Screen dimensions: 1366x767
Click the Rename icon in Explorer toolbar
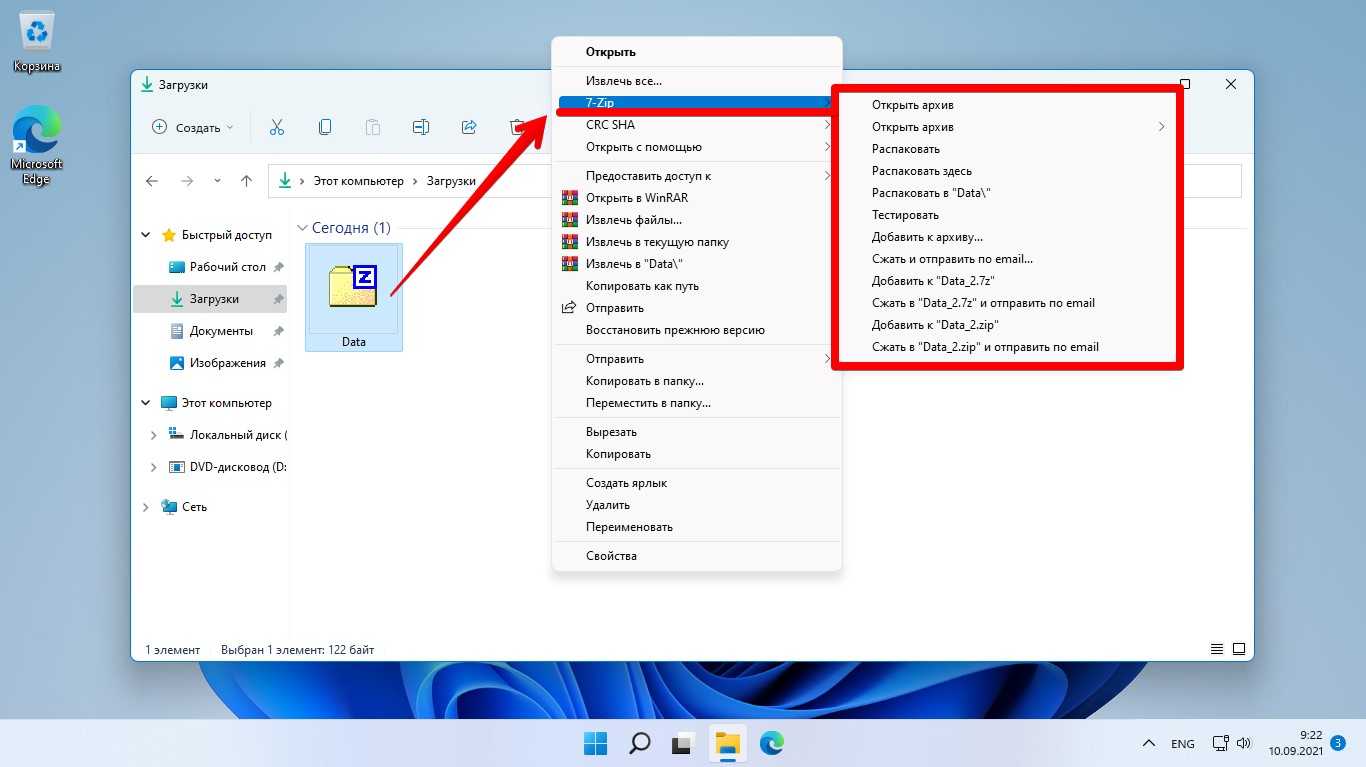tap(421, 127)
